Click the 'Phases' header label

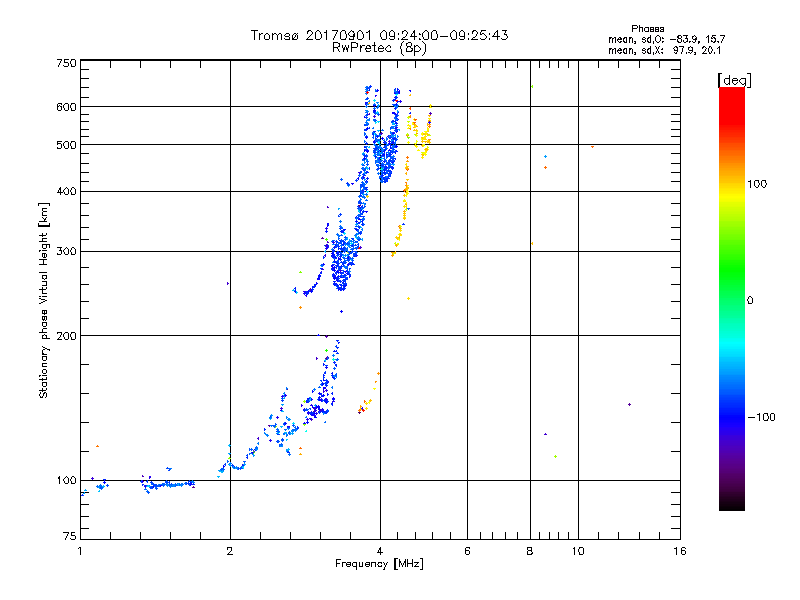pos(647,29)
